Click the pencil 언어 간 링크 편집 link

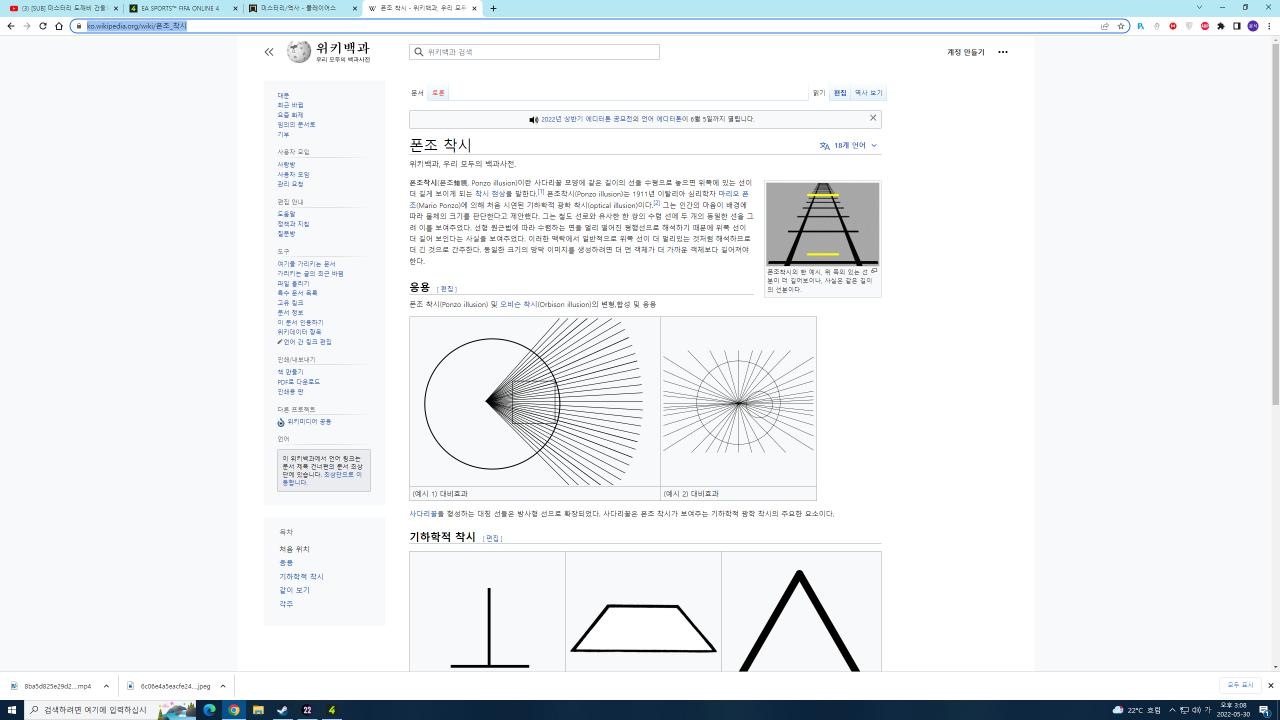[x=305, y=342]
